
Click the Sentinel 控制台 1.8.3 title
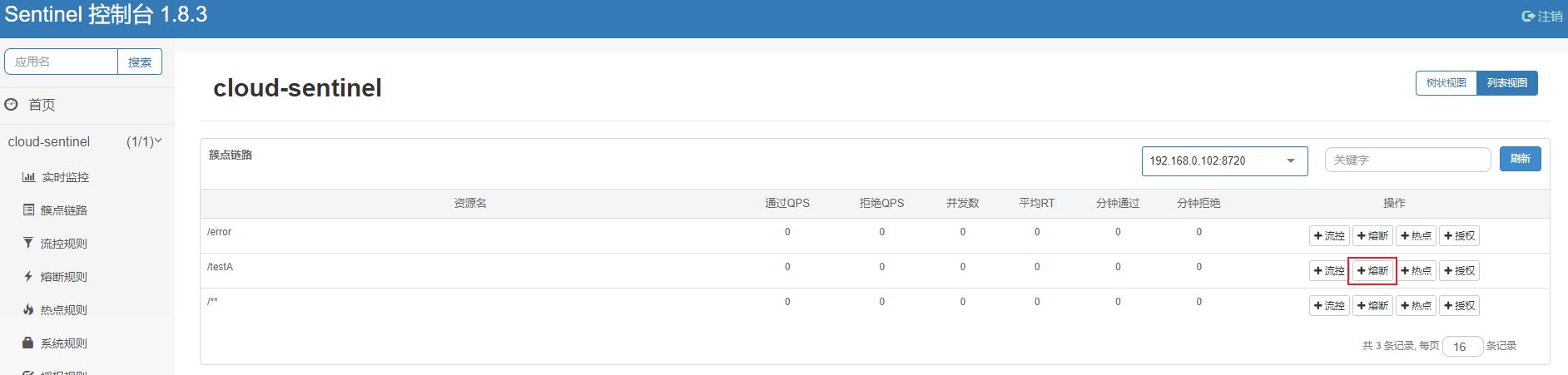coord(107,14)
